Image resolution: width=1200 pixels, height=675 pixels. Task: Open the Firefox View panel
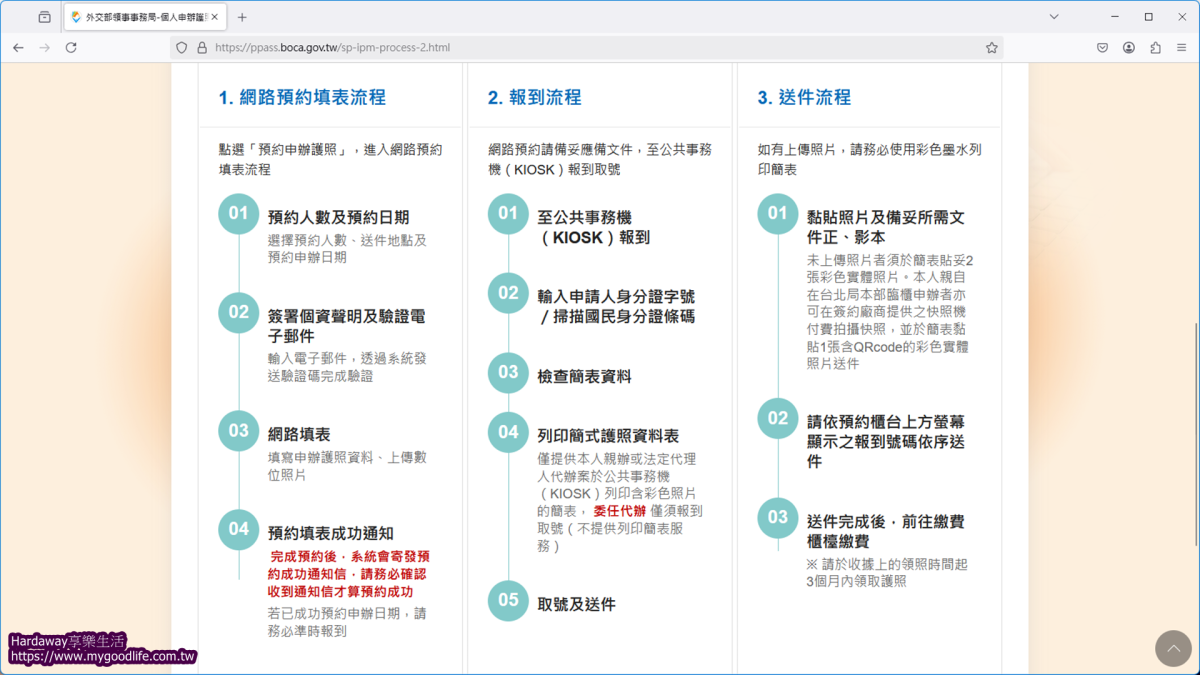tap(43, 17)
